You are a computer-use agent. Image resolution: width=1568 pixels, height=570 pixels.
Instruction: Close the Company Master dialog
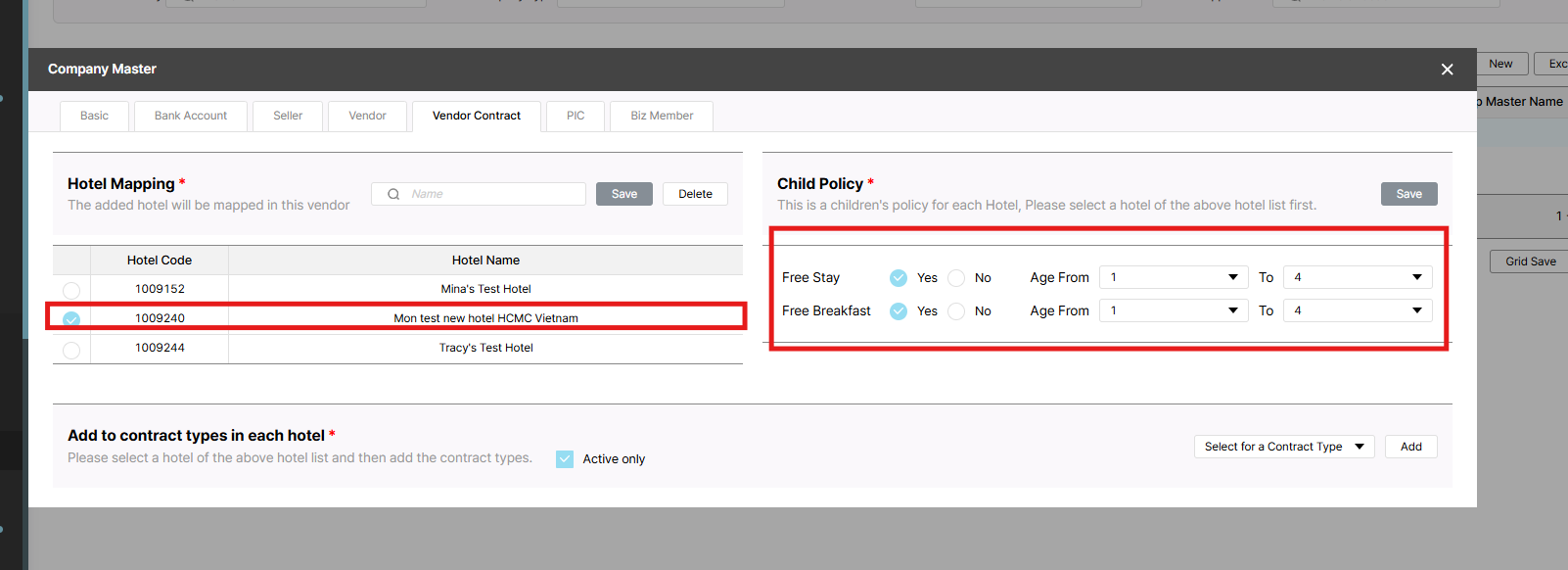[1447, 70]
